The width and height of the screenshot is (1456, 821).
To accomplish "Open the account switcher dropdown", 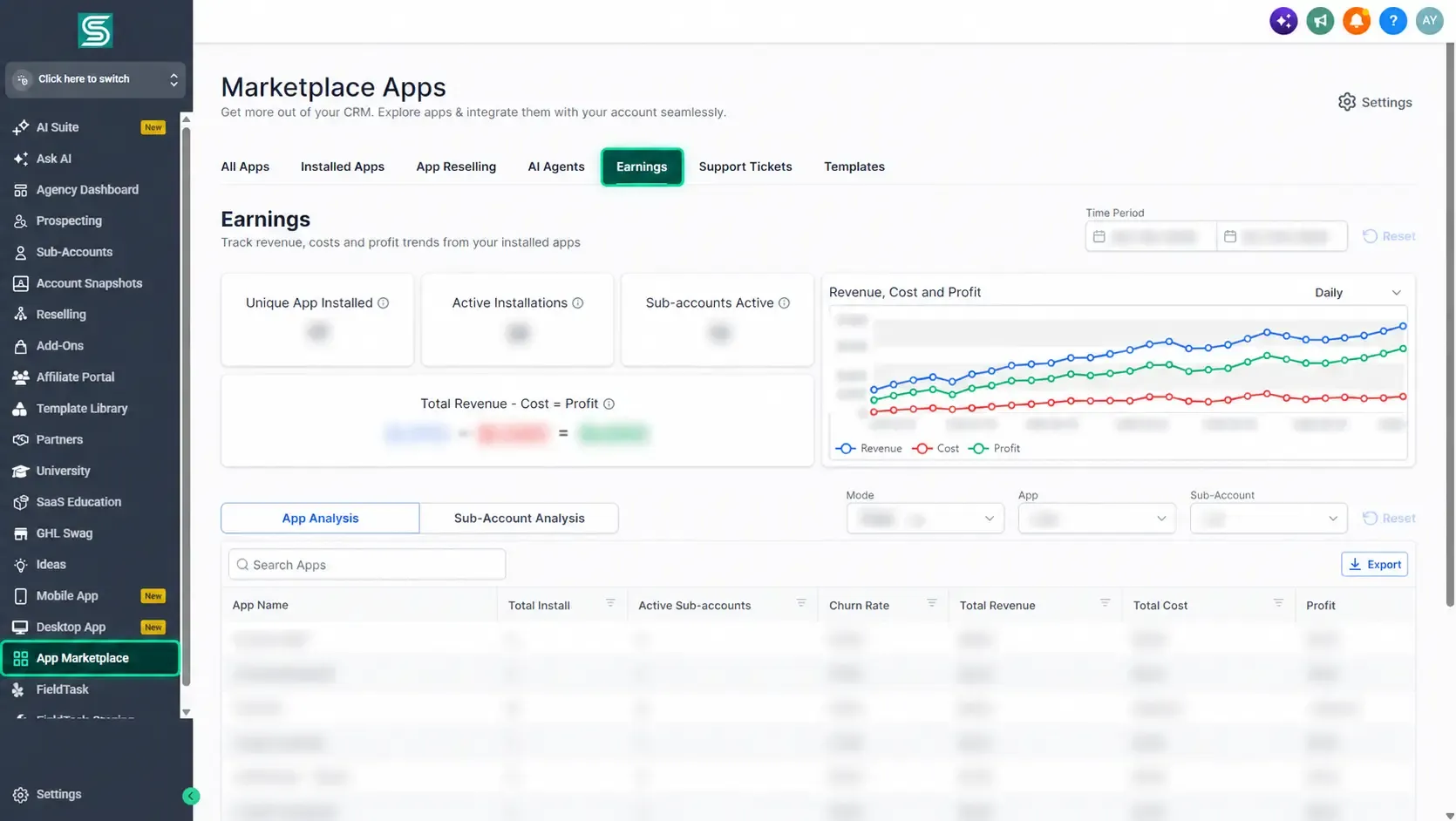I will pyautogui.click(x=95, y=79).
